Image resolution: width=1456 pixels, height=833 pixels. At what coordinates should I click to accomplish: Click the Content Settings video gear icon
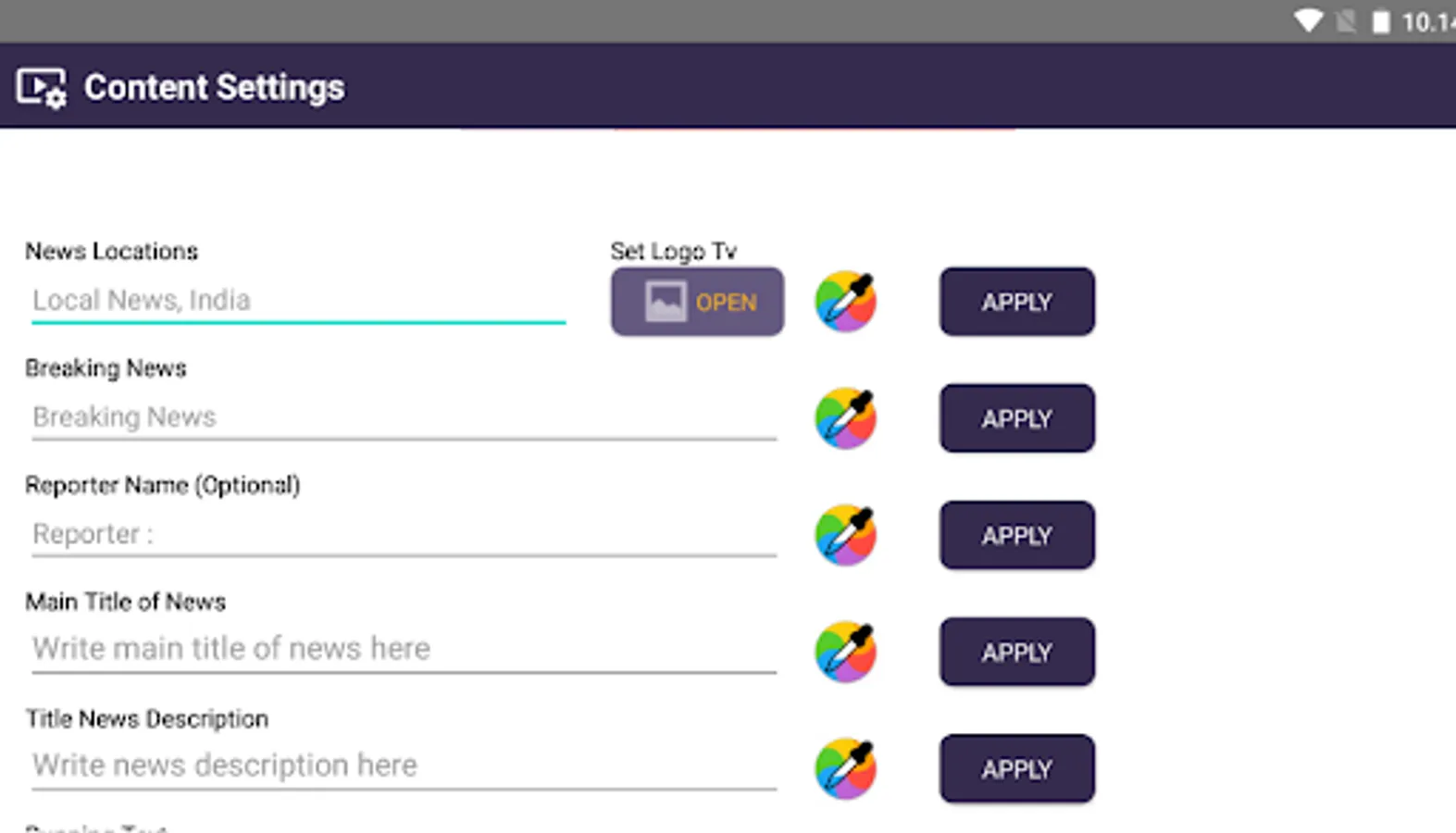(x=42, y=88)
